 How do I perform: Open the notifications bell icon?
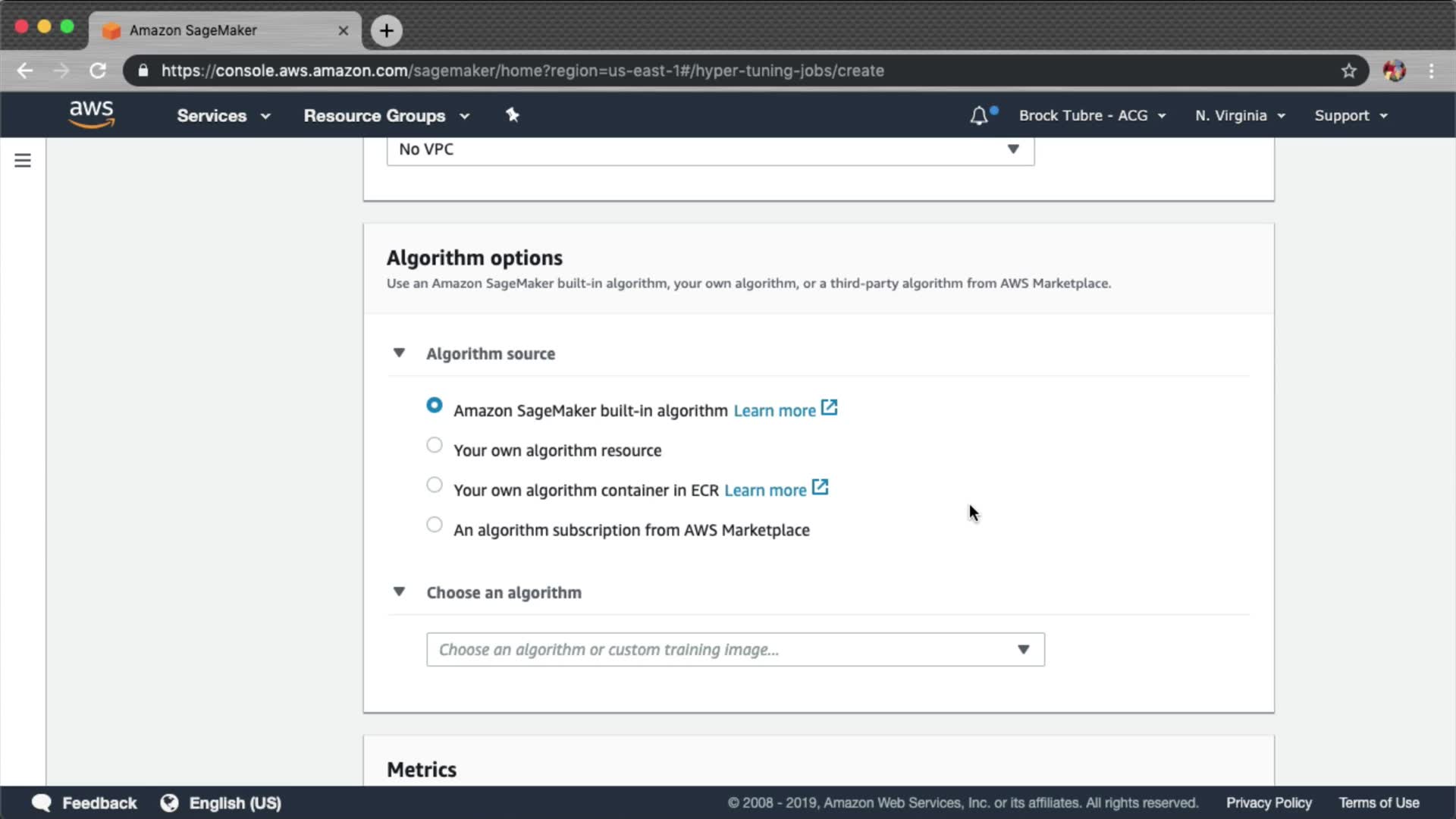coord(979,116)
